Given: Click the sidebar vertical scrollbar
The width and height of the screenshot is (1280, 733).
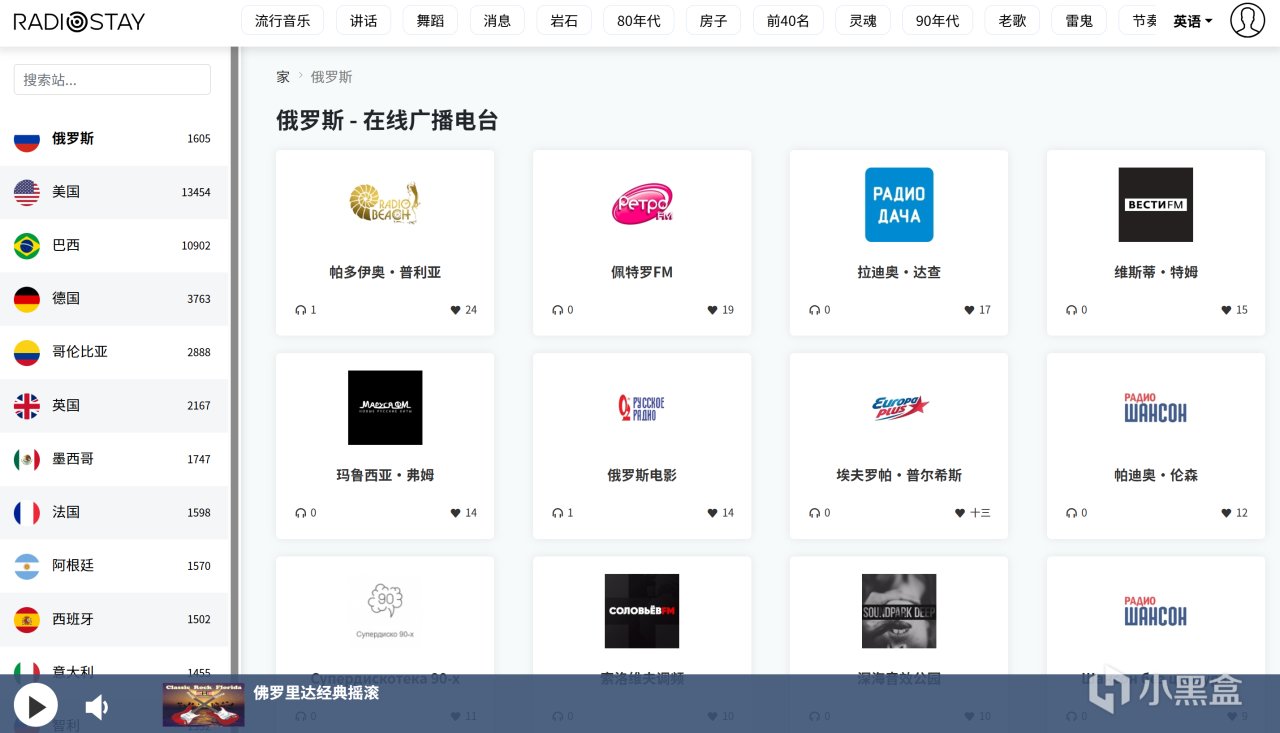Looking at the screenshot, I should pos(234,360).
